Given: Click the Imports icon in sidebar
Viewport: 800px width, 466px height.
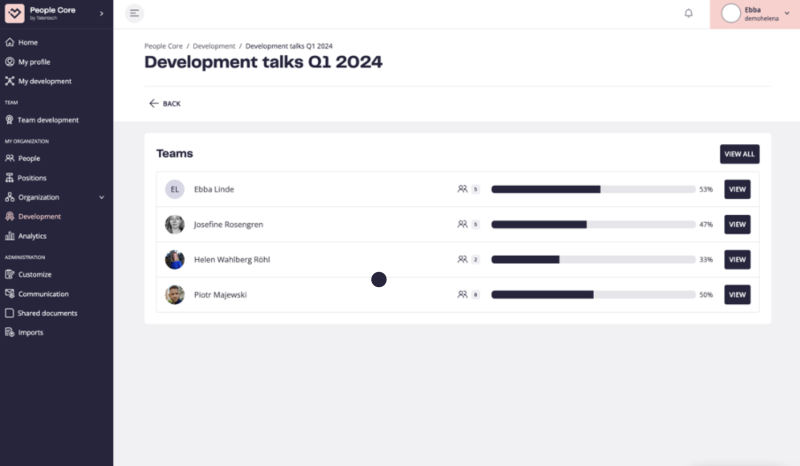Looking at the screenshot, I should [10, 332].
